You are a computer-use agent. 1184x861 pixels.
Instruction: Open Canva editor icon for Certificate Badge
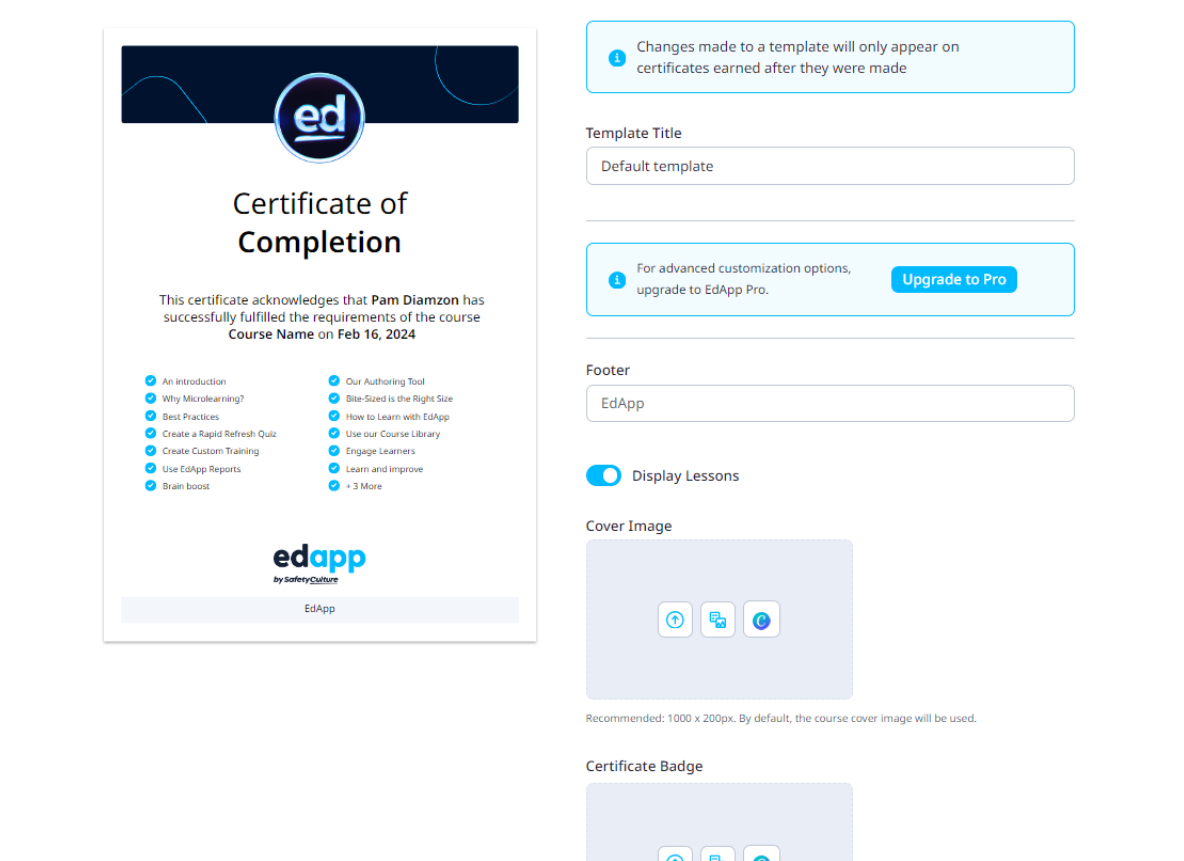[x=761, y=855]
